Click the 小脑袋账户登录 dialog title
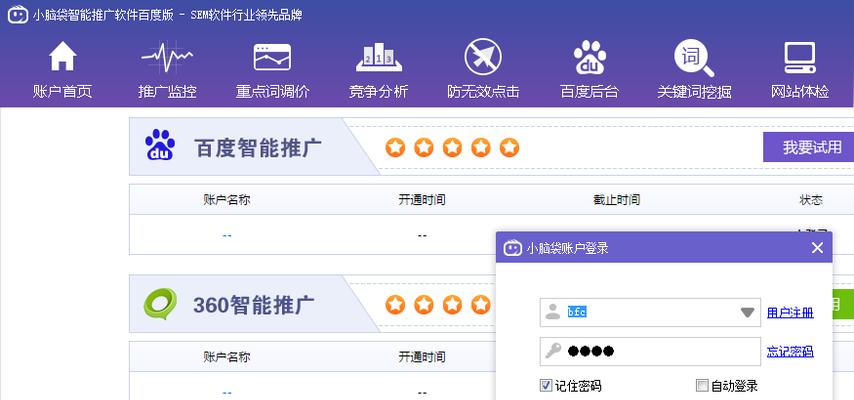Image resolution: width=854 pixels, height=400 pixels. pyautogui.click(x=567, y=249)
